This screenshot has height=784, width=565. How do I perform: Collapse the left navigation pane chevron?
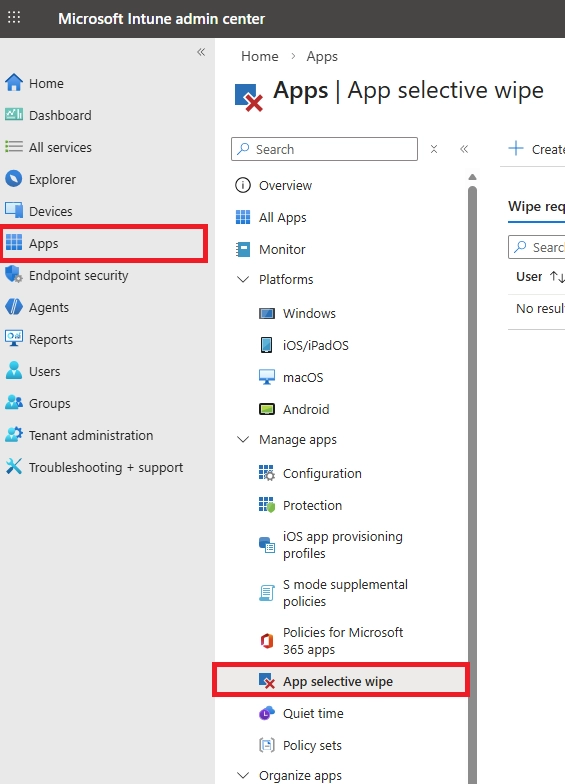click(201, 52)
